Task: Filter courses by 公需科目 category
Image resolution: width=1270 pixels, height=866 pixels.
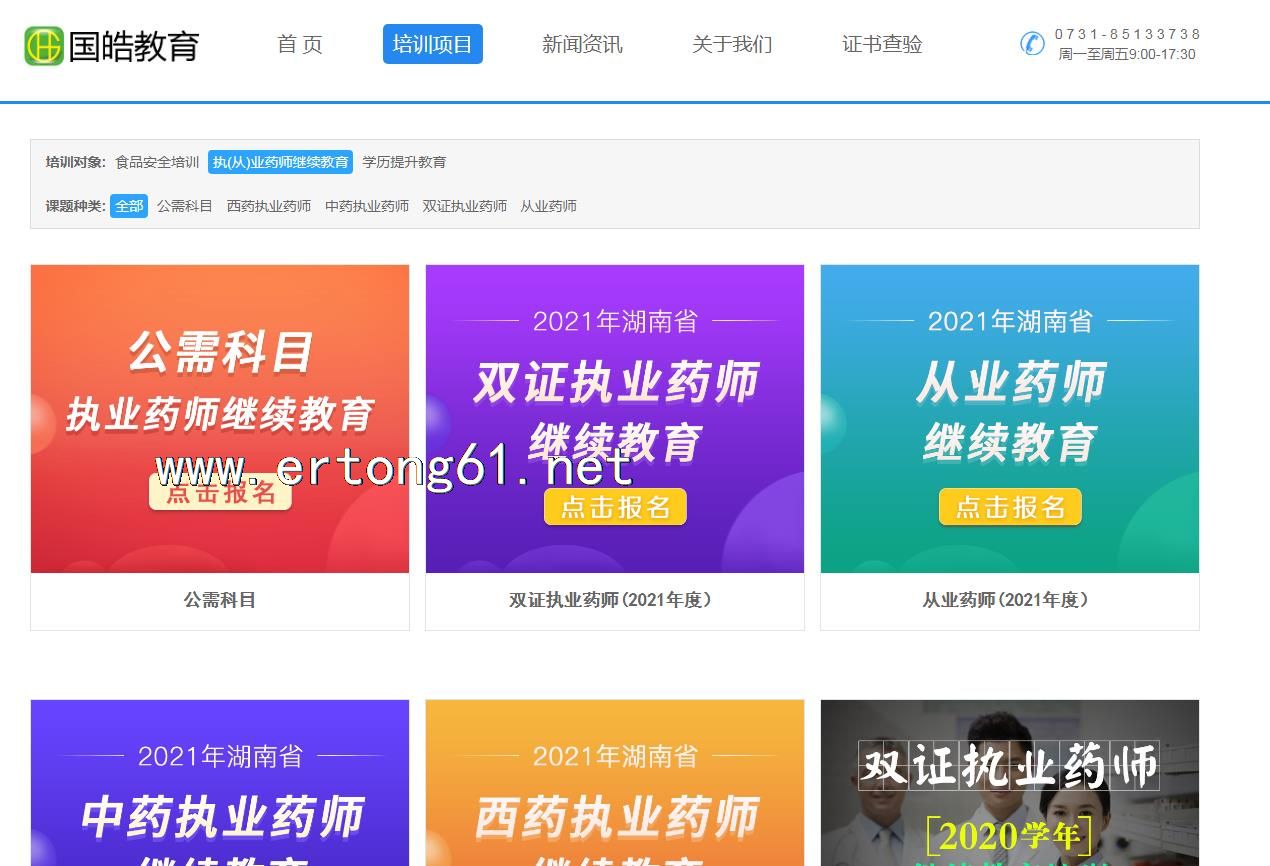Action: [185, 206]
